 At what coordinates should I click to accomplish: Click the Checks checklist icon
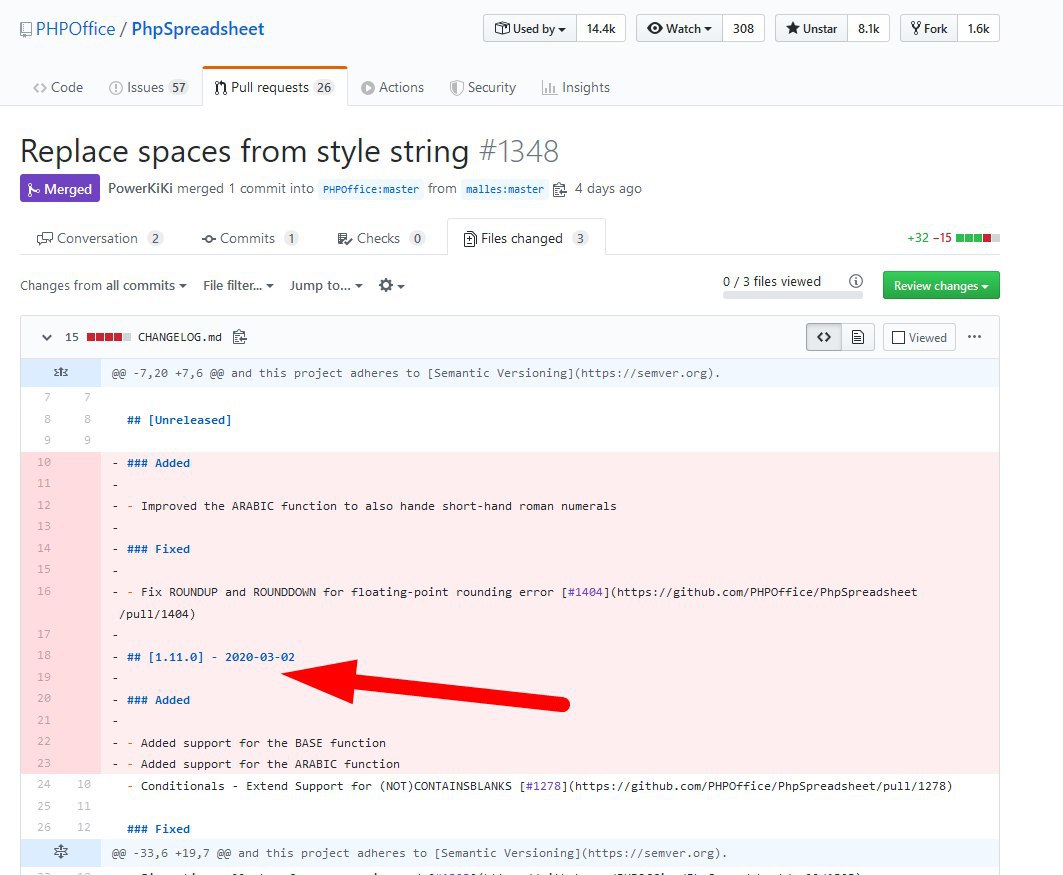point(344,239)
